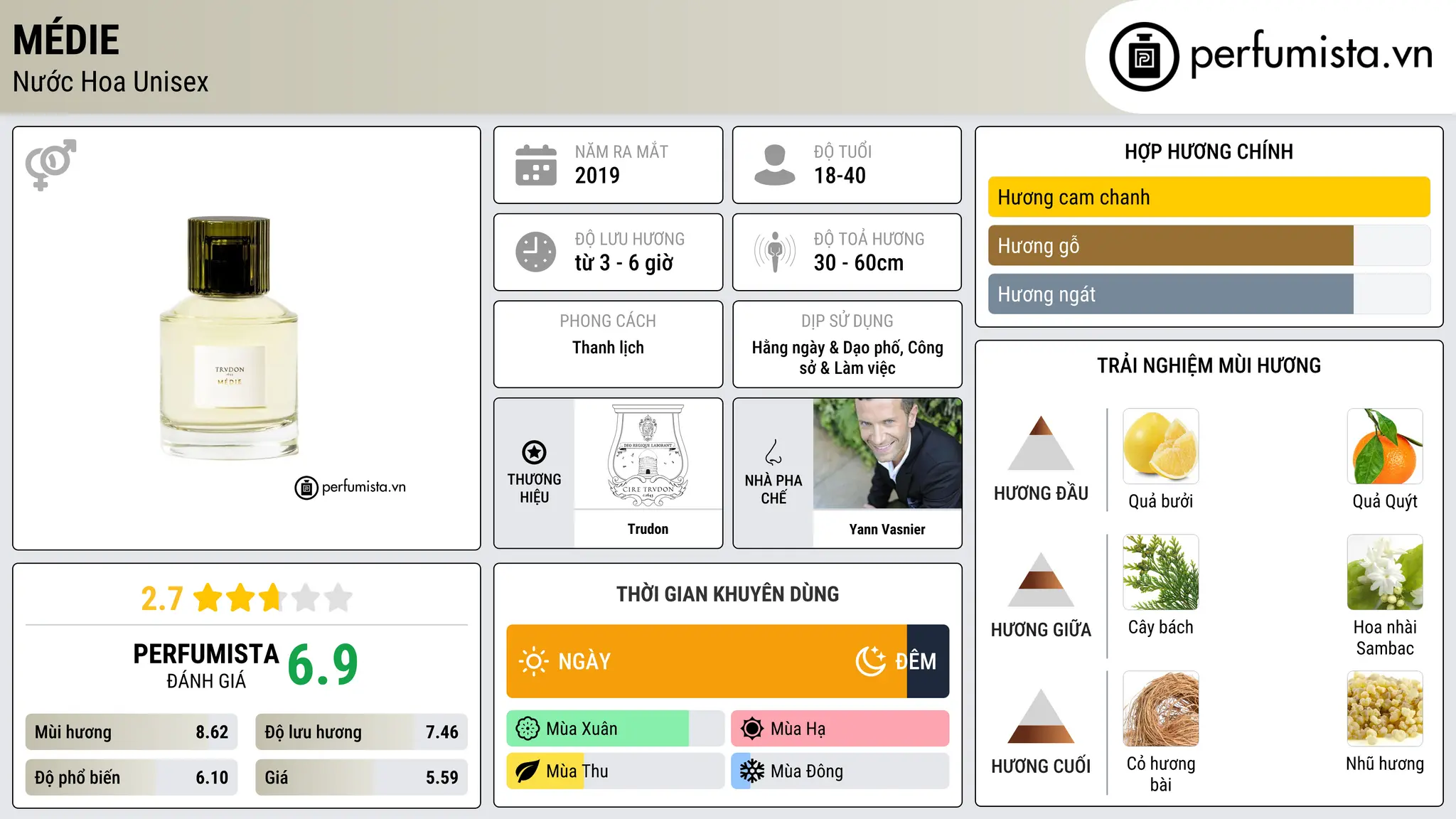The height and width of the screenshot is (819, 1456).
Task: Click the Trudon brand name link
Action: [648, 529]
